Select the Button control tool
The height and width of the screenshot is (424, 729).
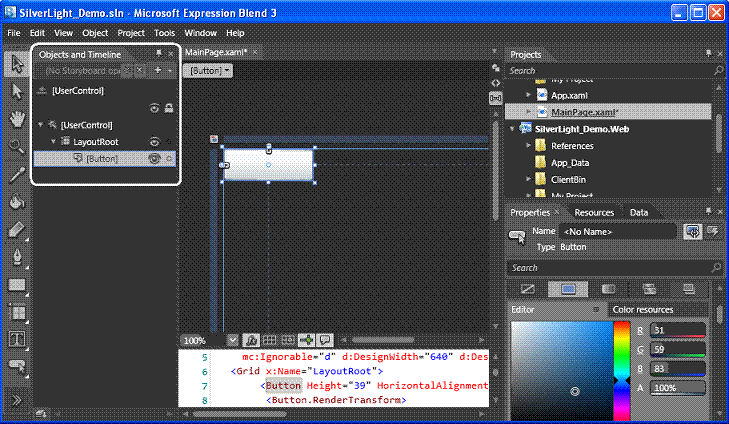[x=17, y=366]
